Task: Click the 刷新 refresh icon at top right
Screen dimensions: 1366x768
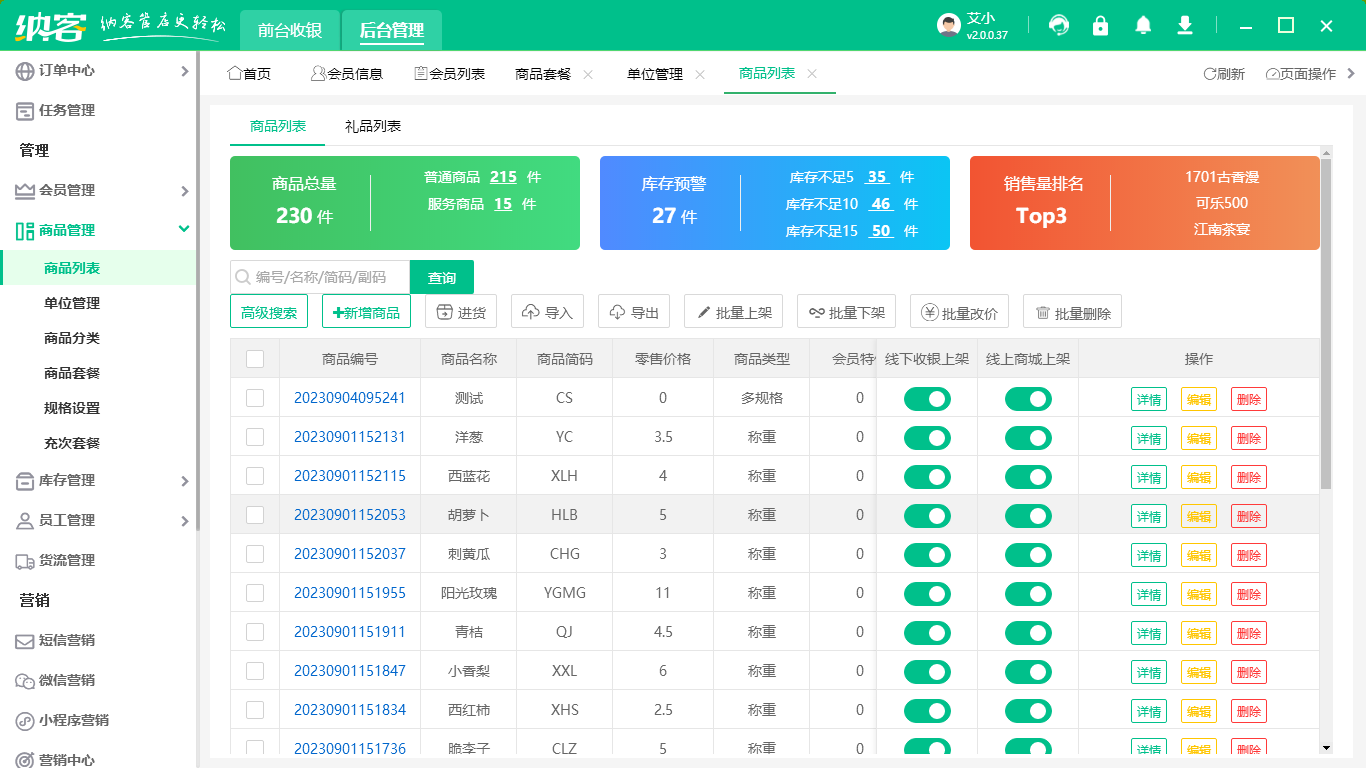Action: 1209,73
